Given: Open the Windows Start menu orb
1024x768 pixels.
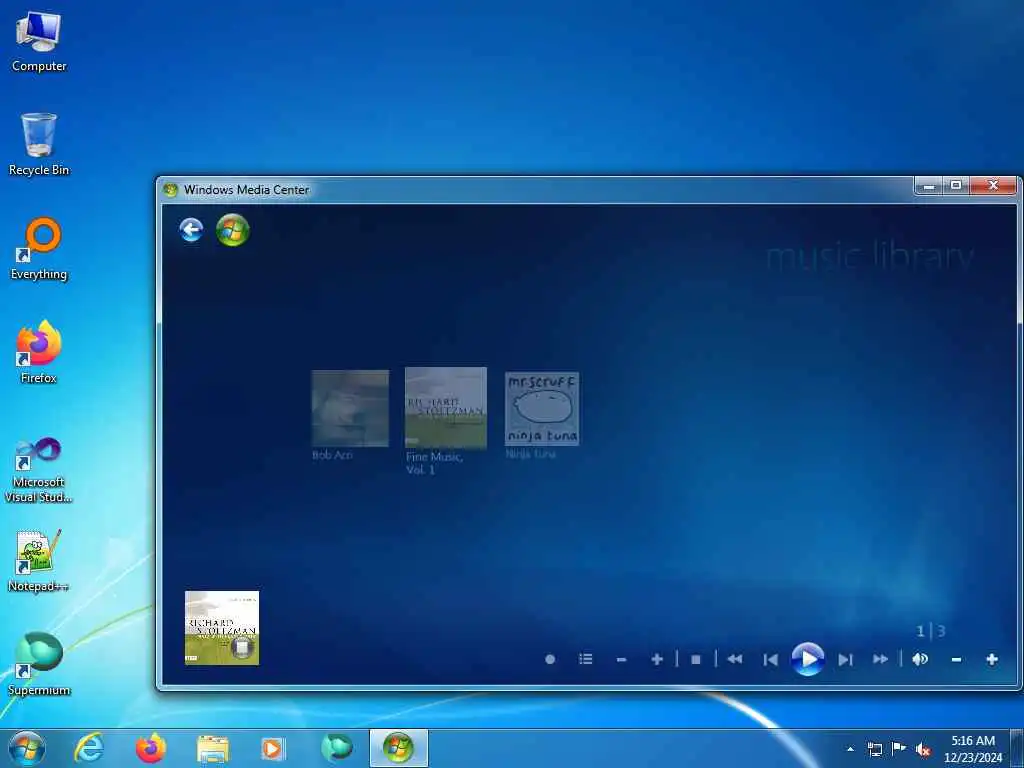Looking at the screenshot, I should point(27,748).
